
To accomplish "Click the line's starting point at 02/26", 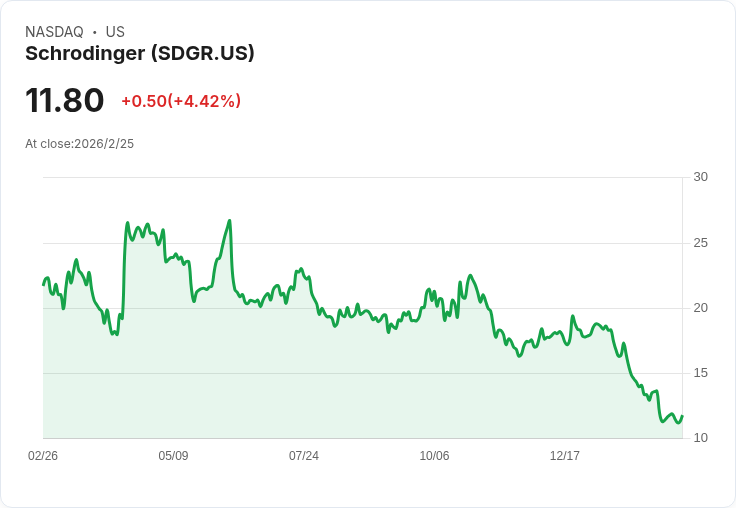I will (x=44, y=285).
